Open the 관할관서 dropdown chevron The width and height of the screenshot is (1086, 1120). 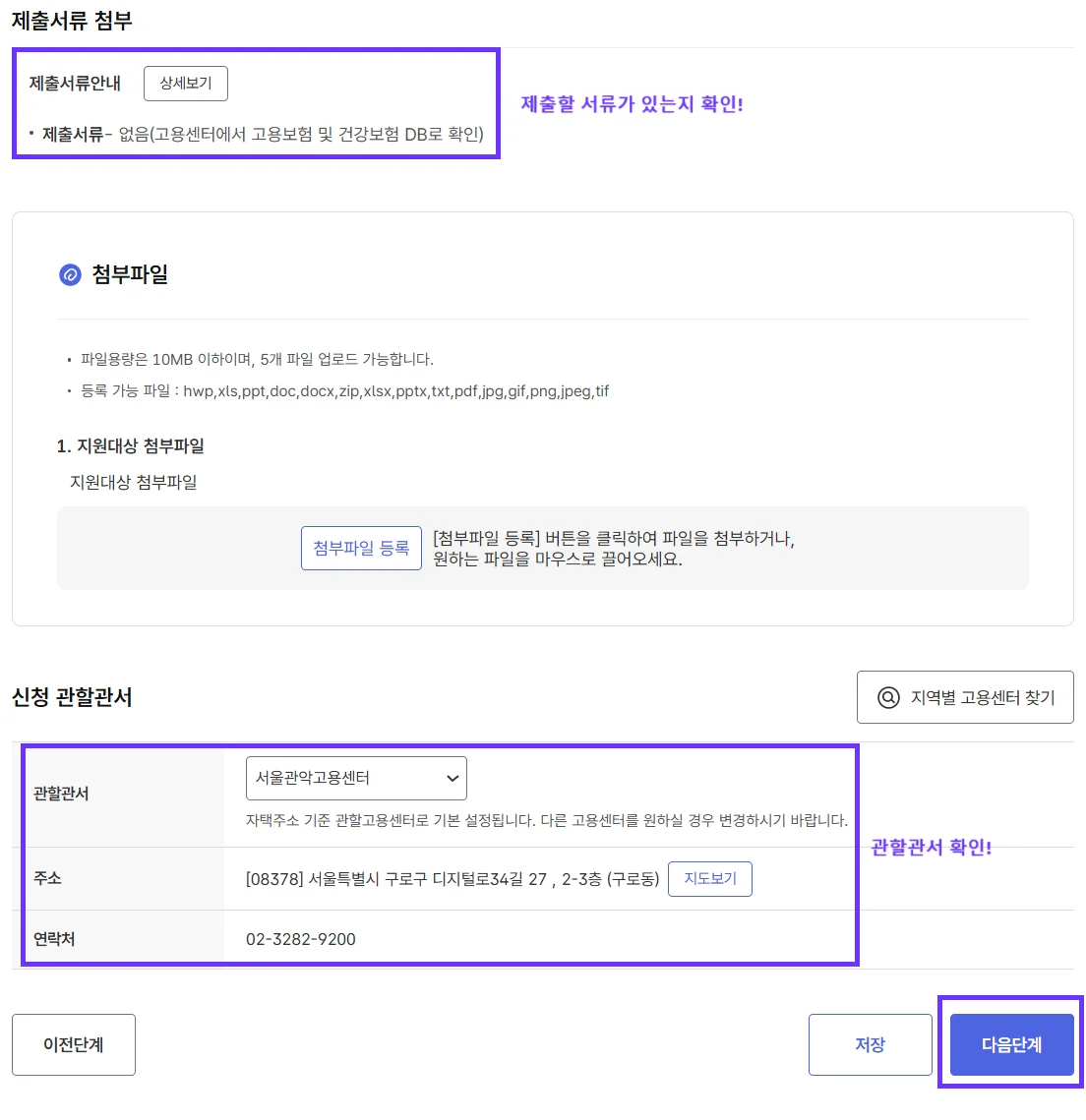[452, 778]
